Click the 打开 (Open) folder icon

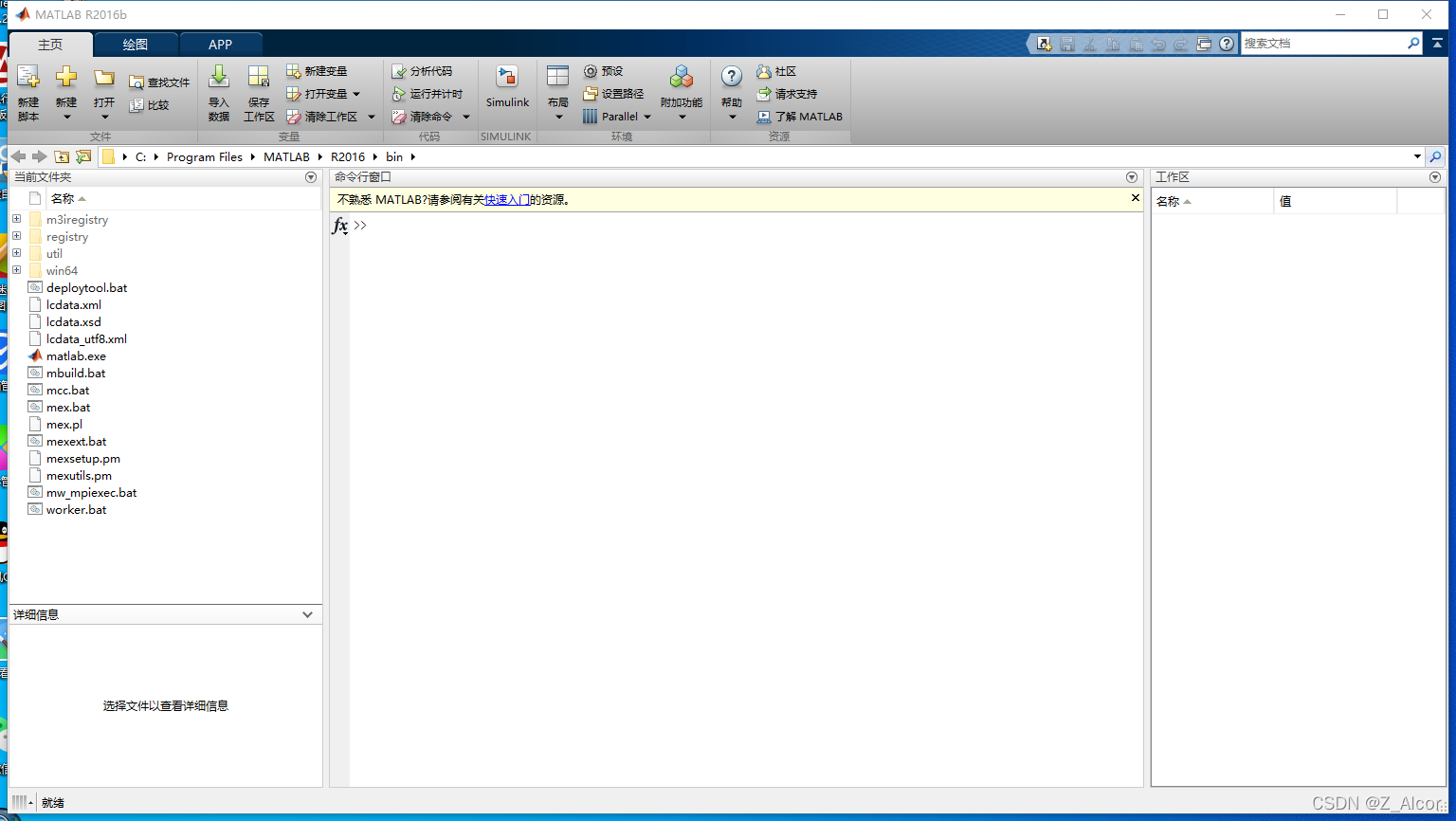point(104,78)
